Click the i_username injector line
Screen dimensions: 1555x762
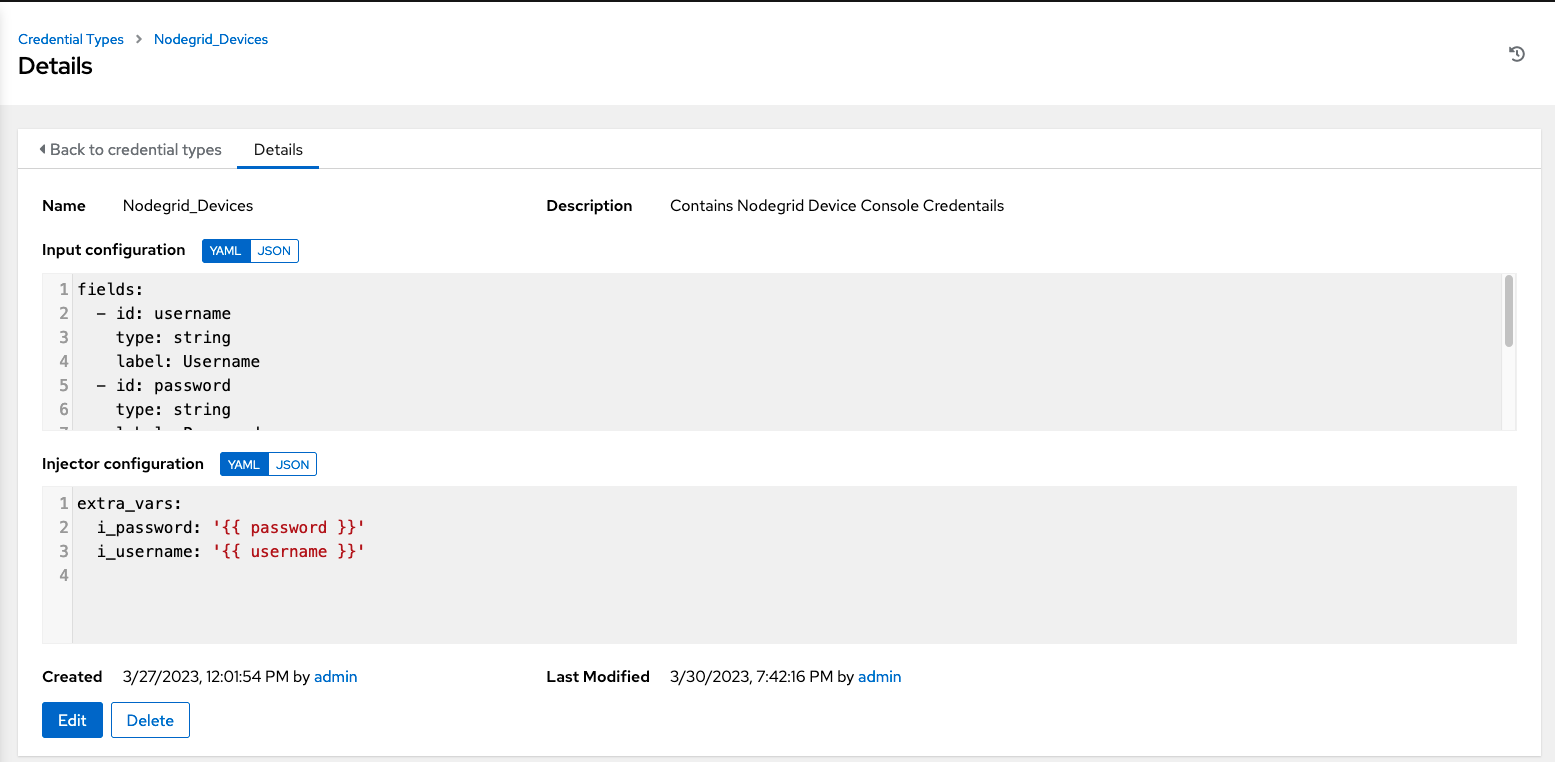(230, 551)
